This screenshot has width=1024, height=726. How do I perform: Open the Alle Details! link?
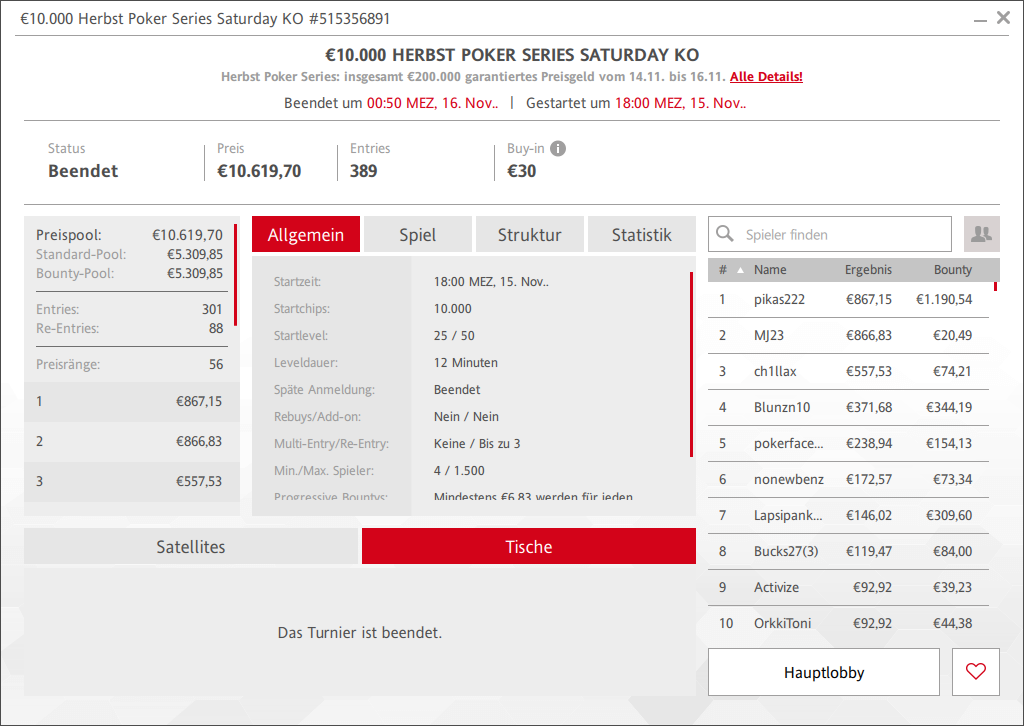click(766, 77)
